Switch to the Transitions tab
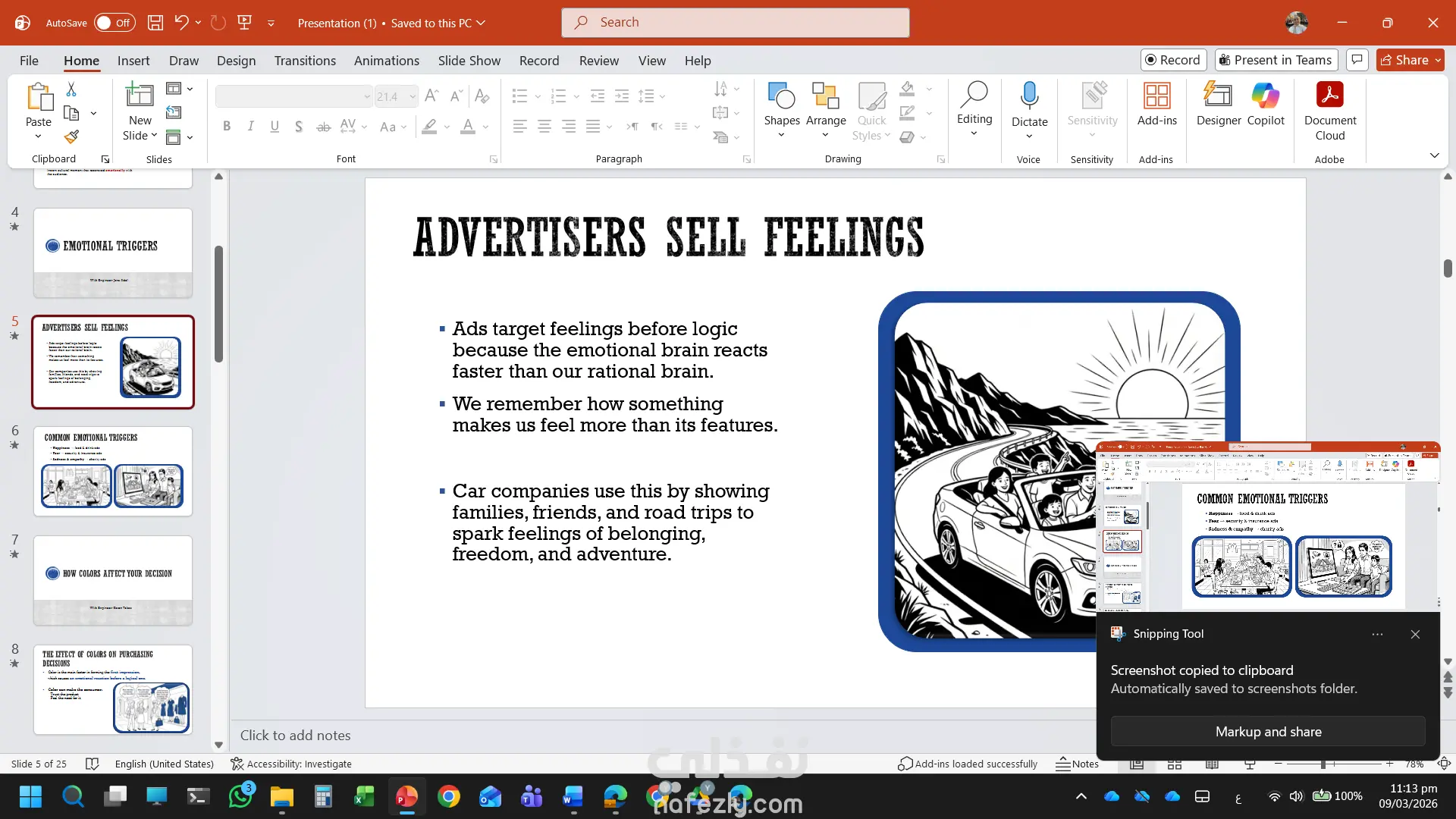 coord(305,61)
